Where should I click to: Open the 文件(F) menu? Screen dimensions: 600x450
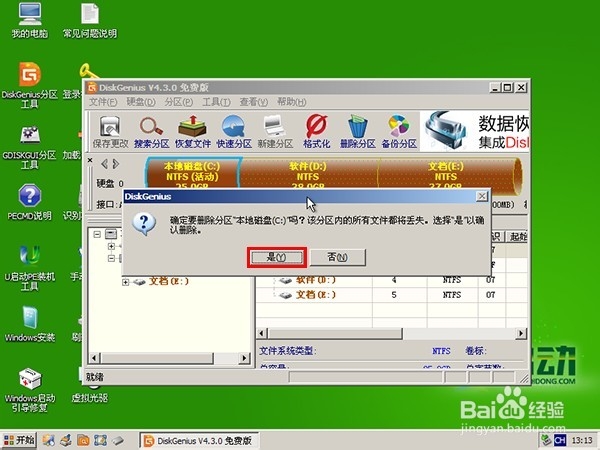click(103, 102)
